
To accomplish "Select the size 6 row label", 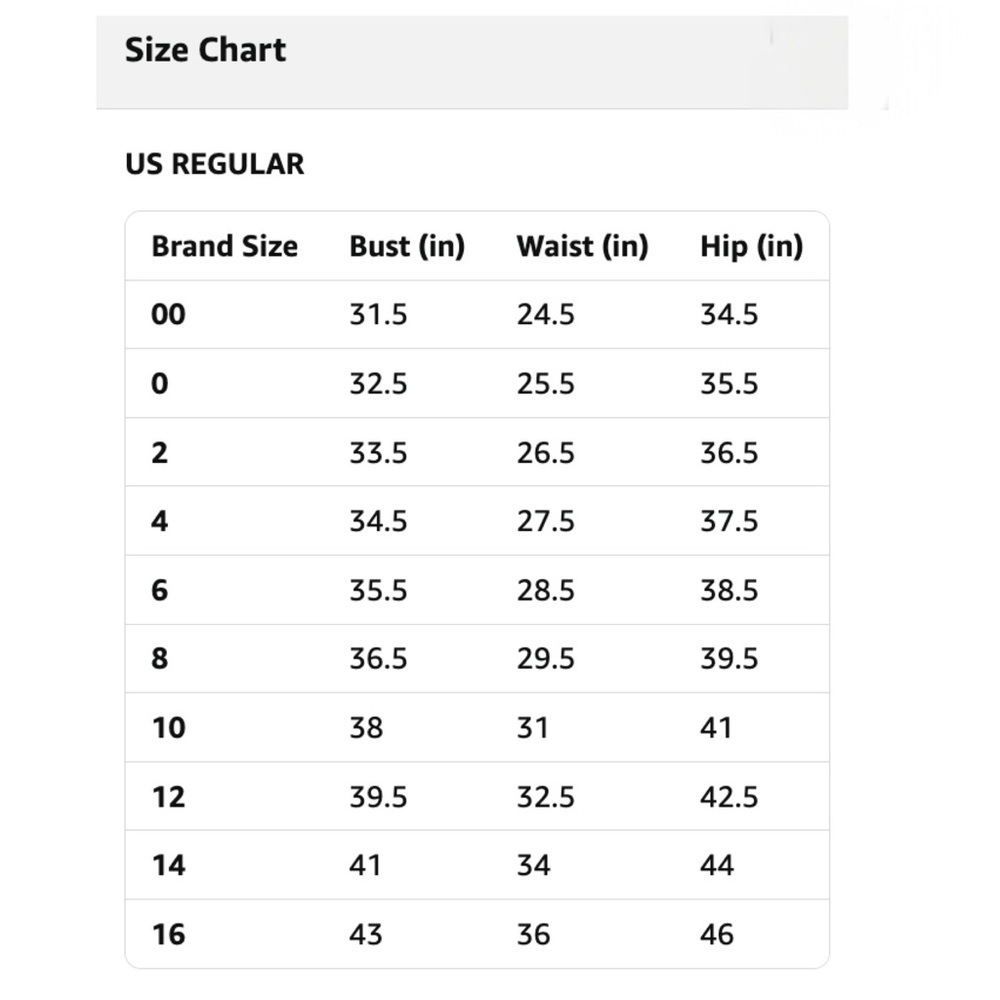I will coord(159,590).
